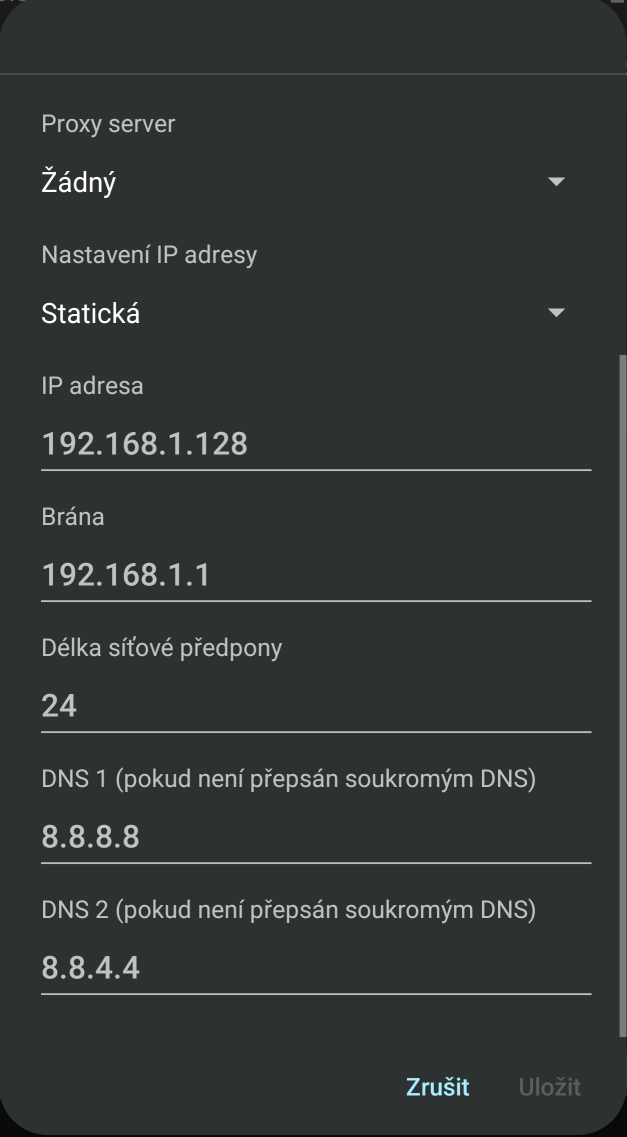This screenshot has height=1137, width=627.
Task: Edit the Brána field 192.168.1.1
Action: tap(315, 575)
